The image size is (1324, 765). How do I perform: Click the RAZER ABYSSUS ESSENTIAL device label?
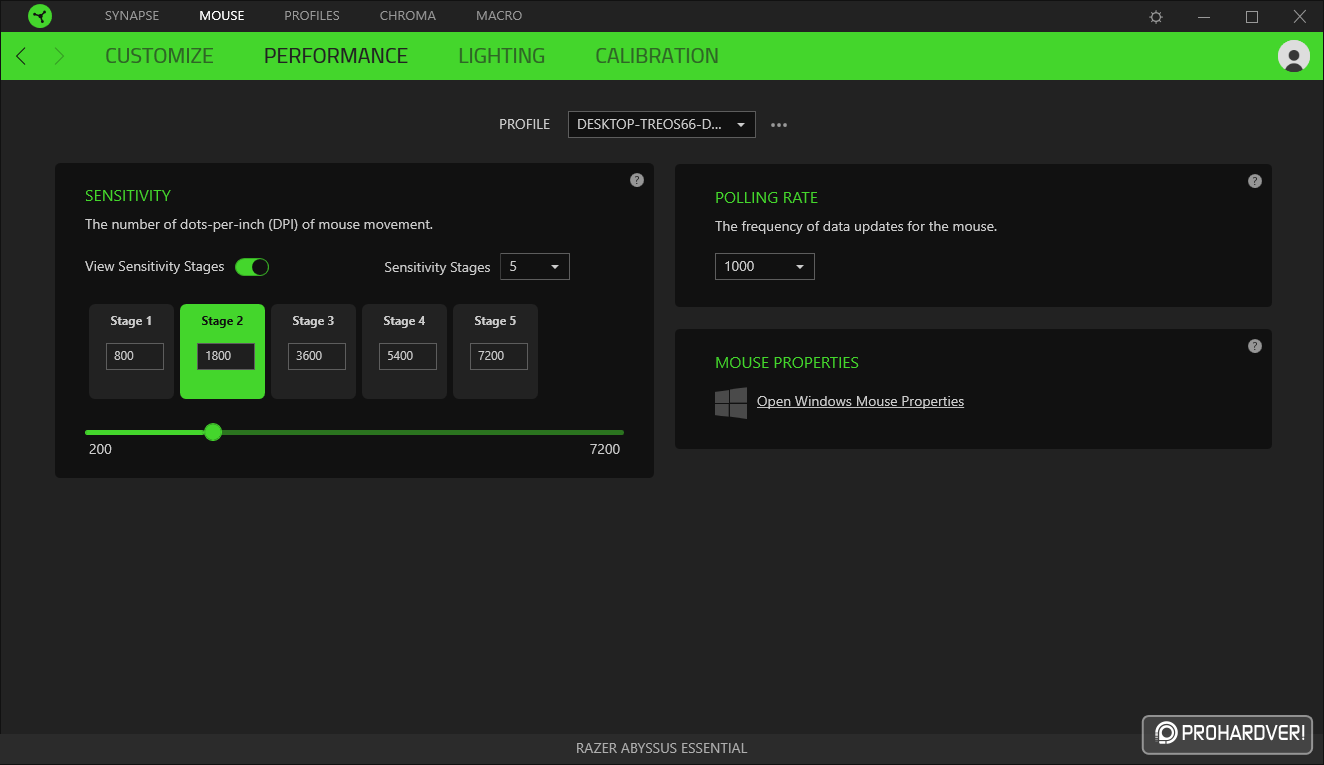click(x=661, y=748)
